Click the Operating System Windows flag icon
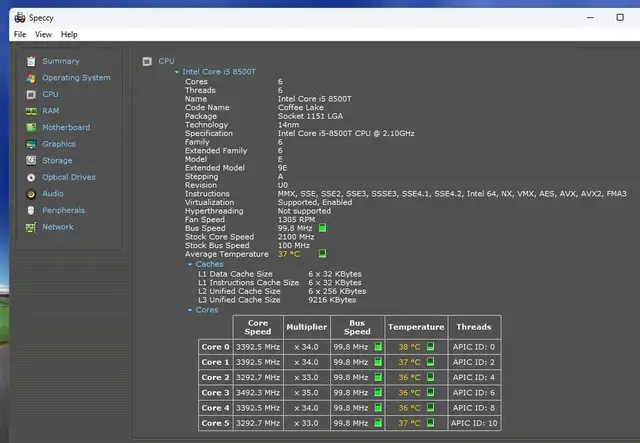This screenshot has width=640, height=443. click(31, 78)
